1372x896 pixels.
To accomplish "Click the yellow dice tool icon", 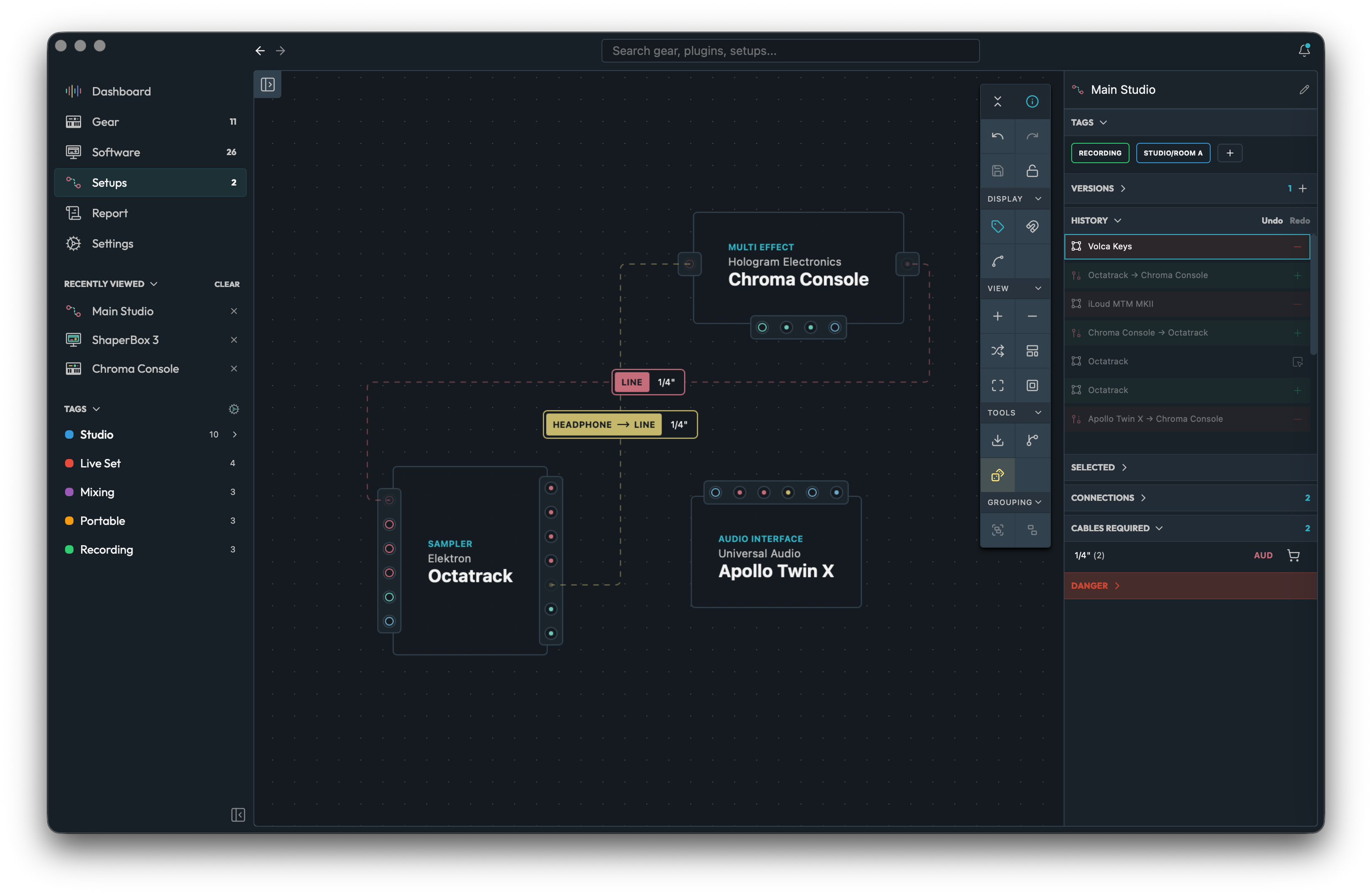I will 997,475.
